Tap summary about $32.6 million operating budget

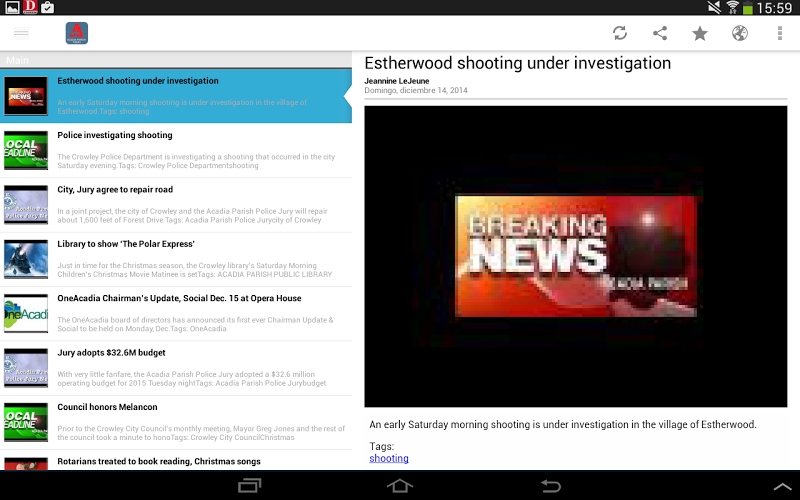pyautogui.click(x=191, y=379)
